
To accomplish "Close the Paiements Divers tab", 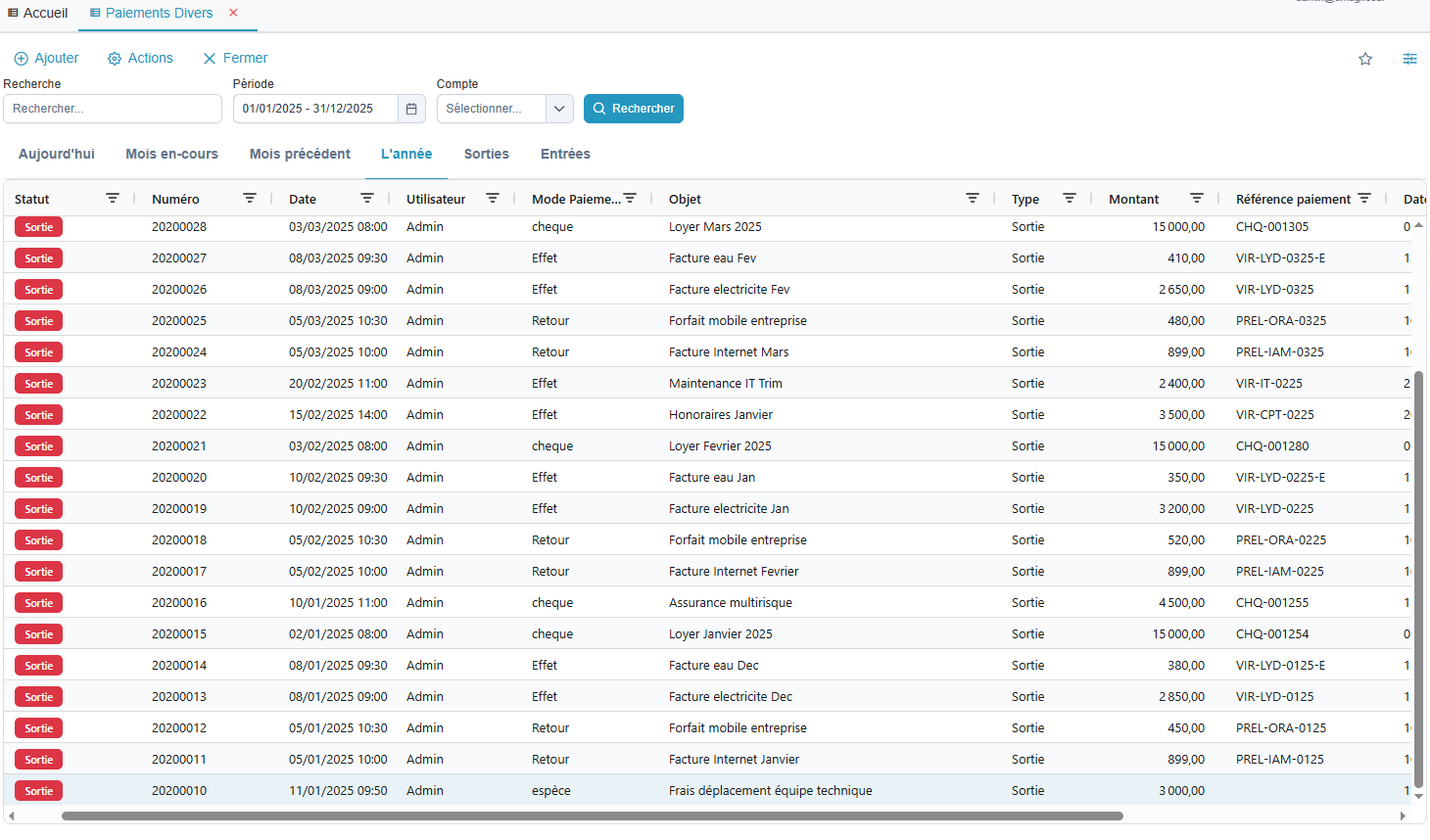I will [233, 13].
